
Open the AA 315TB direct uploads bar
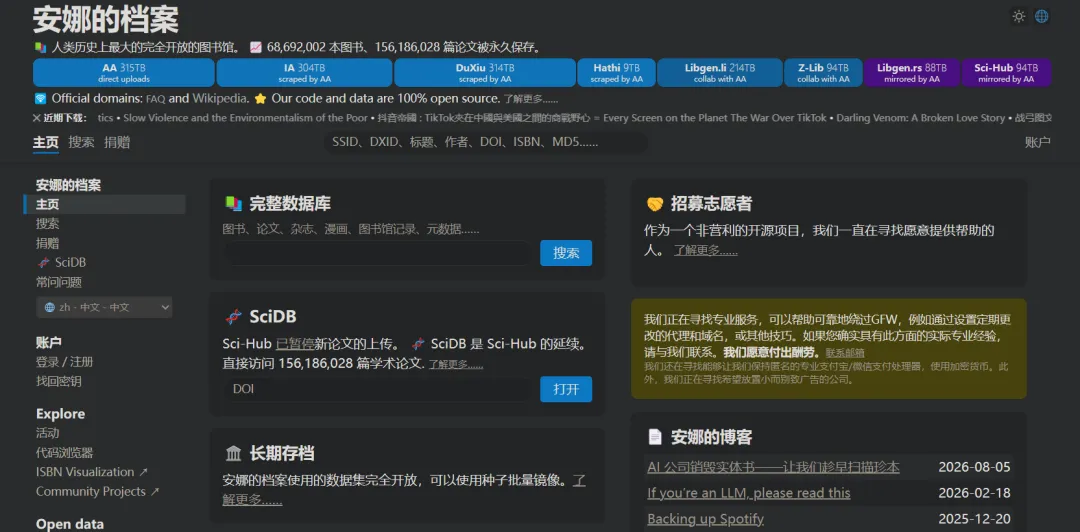[124, 73]
